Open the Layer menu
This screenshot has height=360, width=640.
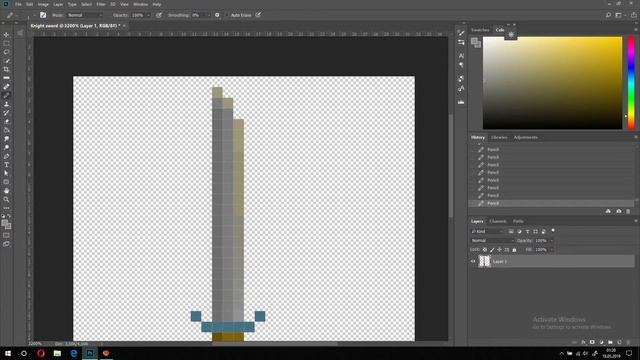coord(58,4)
